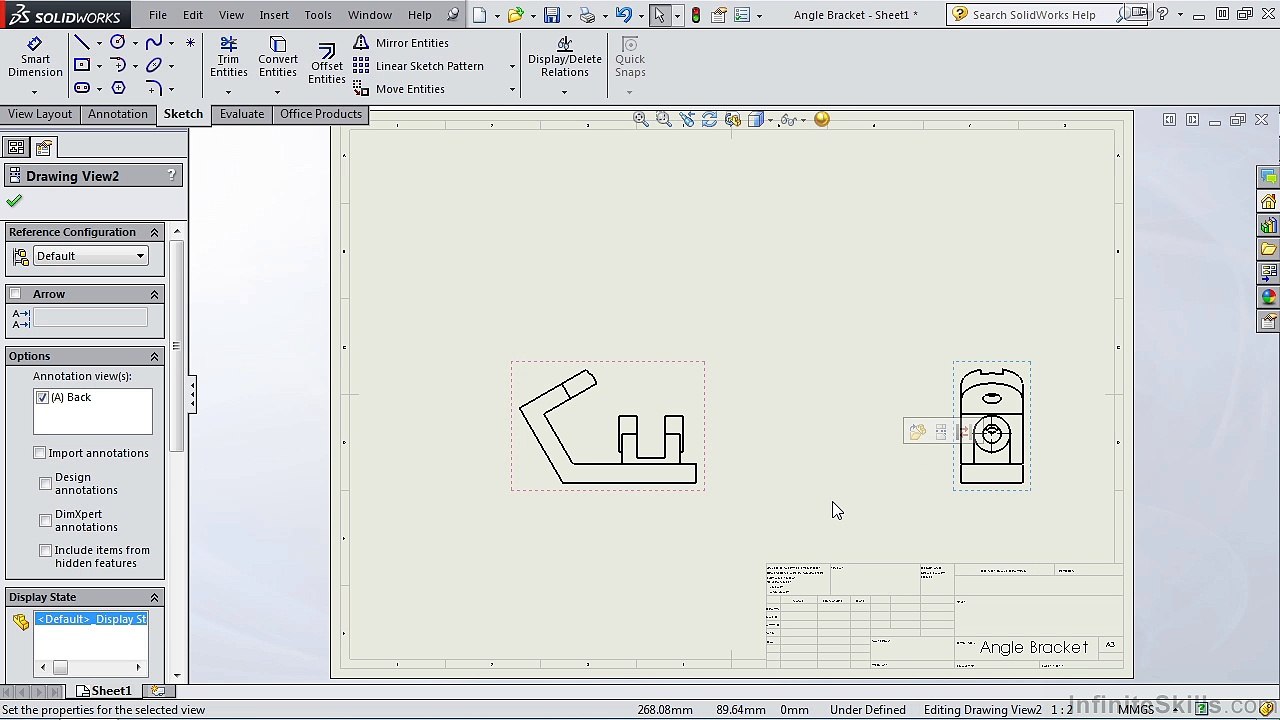Collapse the Reference Configuration section
Image resolution: width=1280 pixels, height=720 pixels.
154,232
